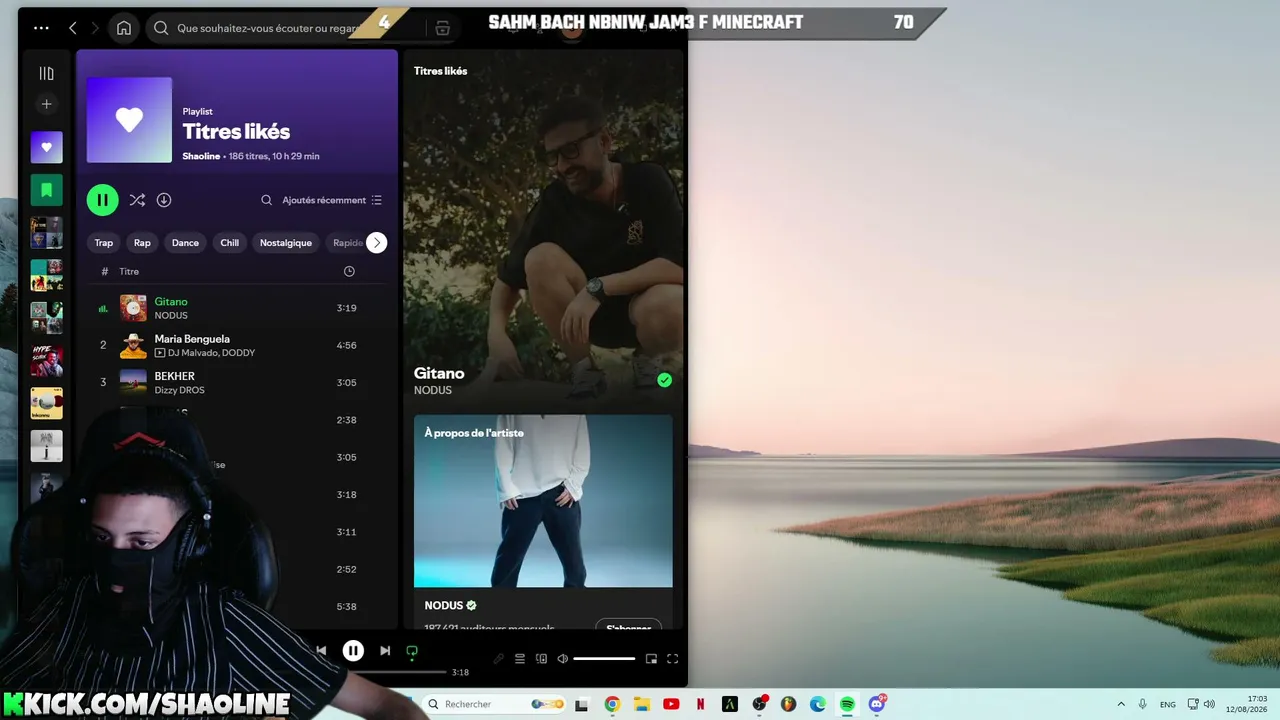Show more genre filters with the right arrow
The width and height of the screenshot is (1280, 720).
(376, 243)
